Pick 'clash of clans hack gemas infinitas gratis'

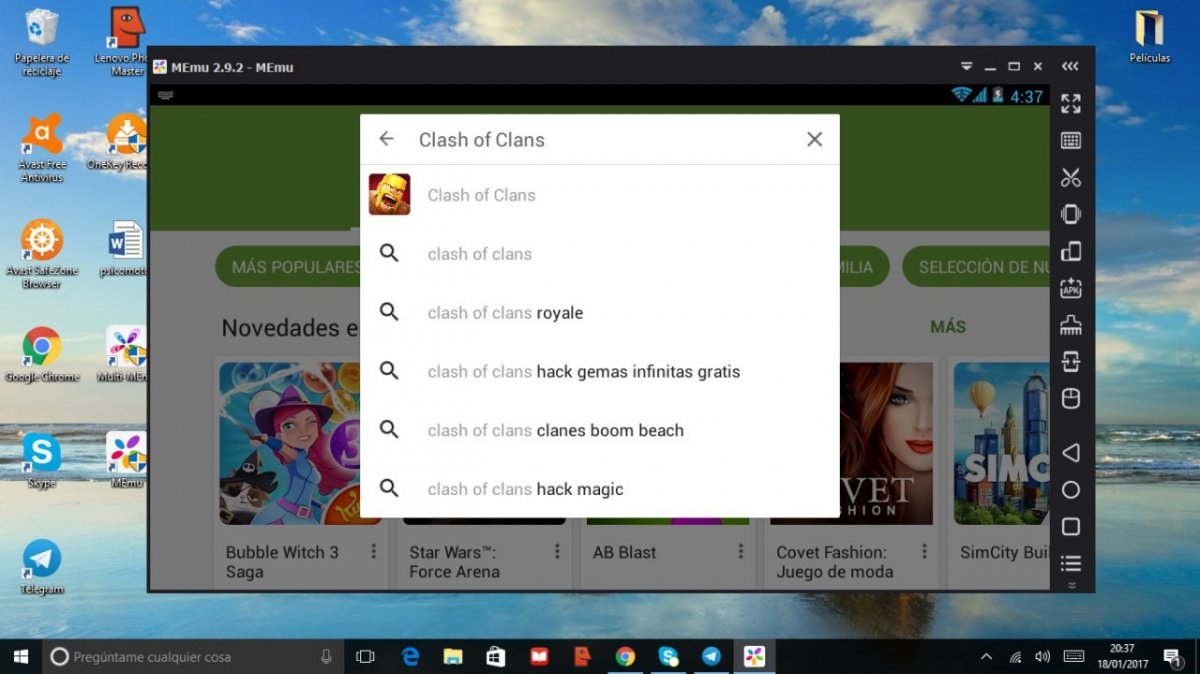(x=600, y=372)
